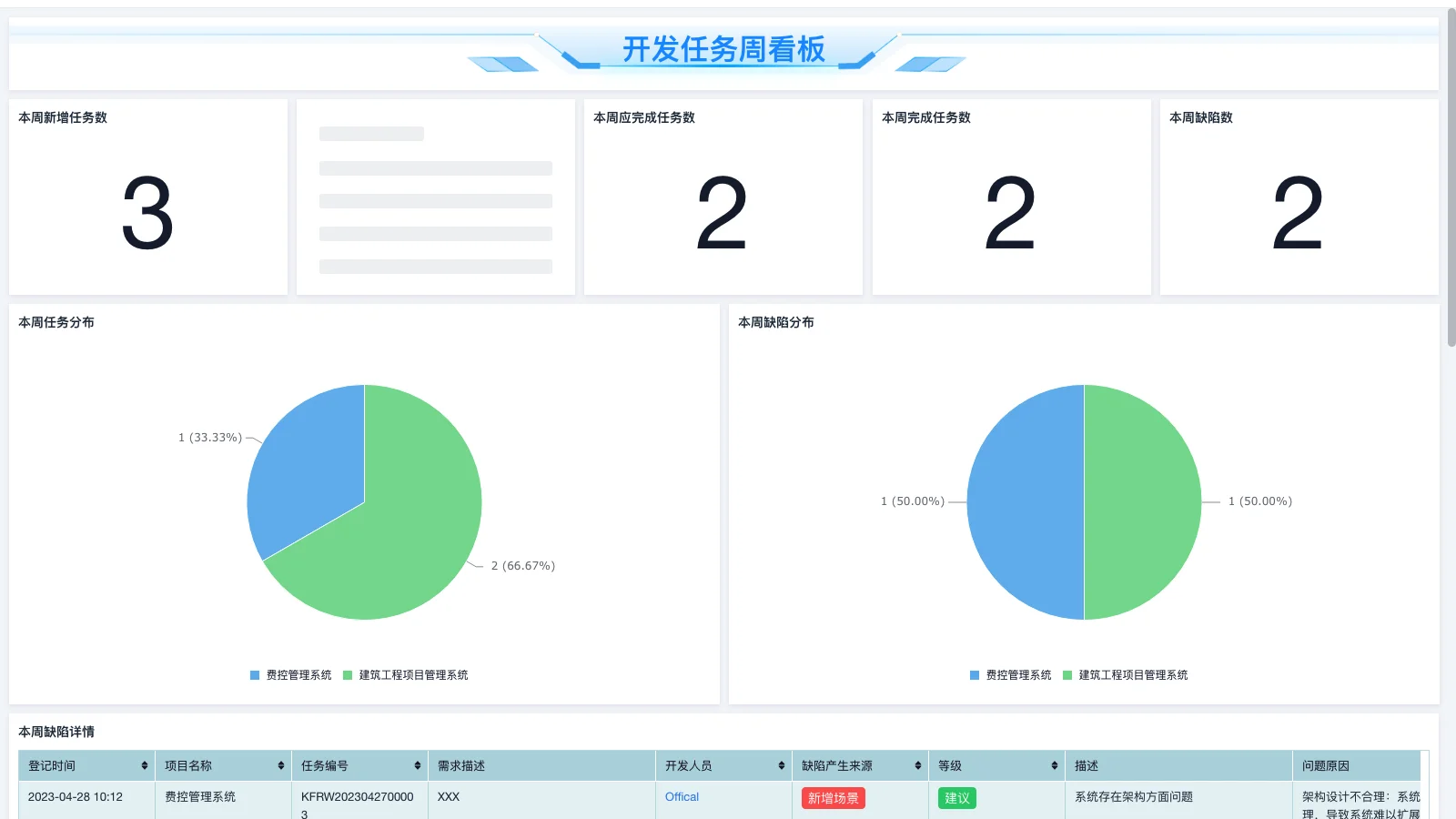Image resolution: width=1456 pixels, height=819 pixels.
Task: Click the sort icon on 等级 column
Action: (1054, 765)
